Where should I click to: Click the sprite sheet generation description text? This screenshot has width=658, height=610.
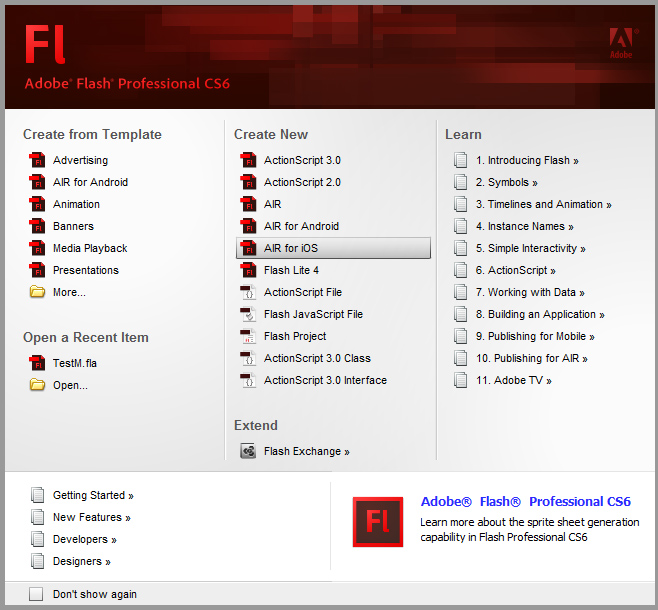(x=530, y=529)
